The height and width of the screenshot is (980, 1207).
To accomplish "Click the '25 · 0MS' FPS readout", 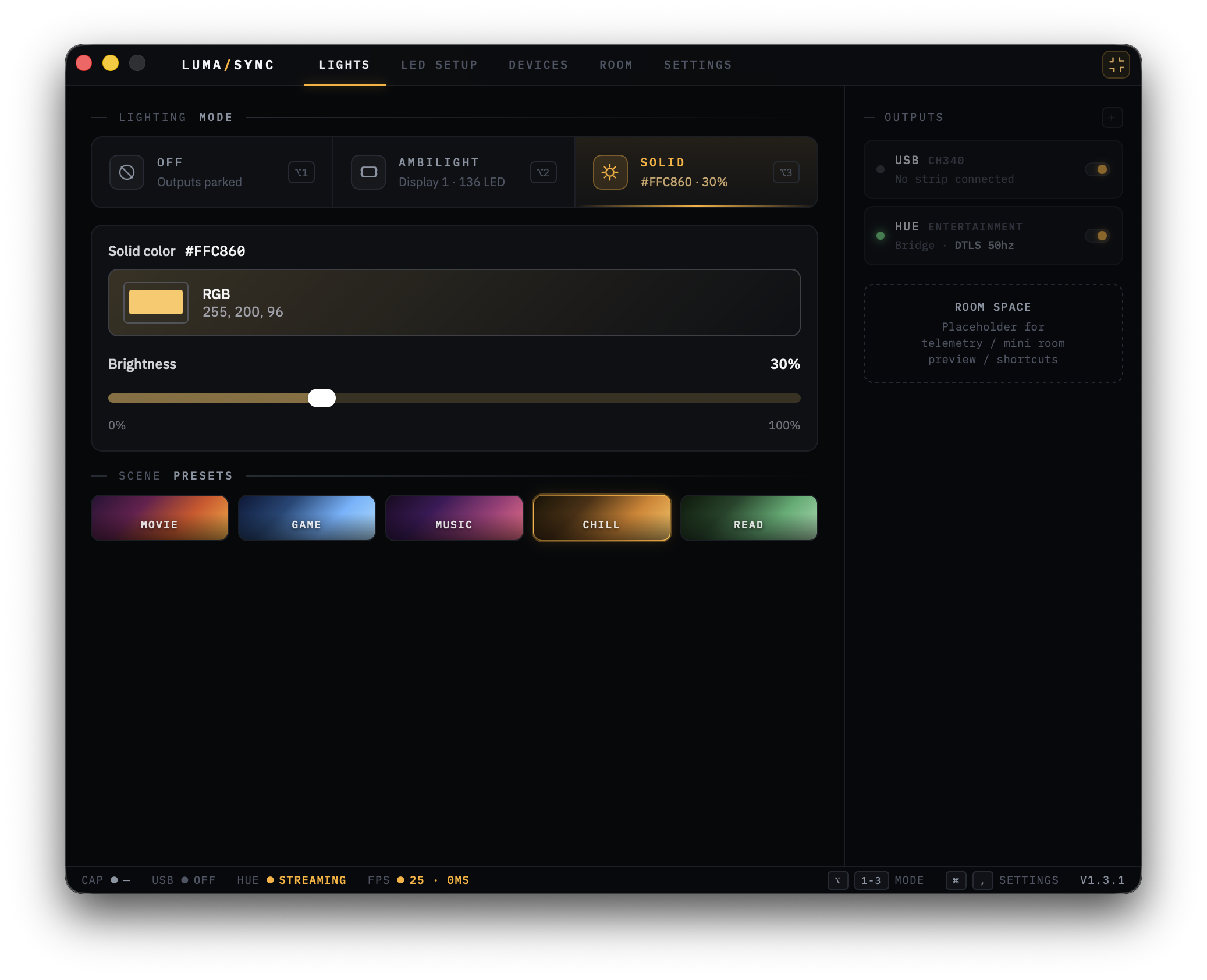I will [439, 880].
